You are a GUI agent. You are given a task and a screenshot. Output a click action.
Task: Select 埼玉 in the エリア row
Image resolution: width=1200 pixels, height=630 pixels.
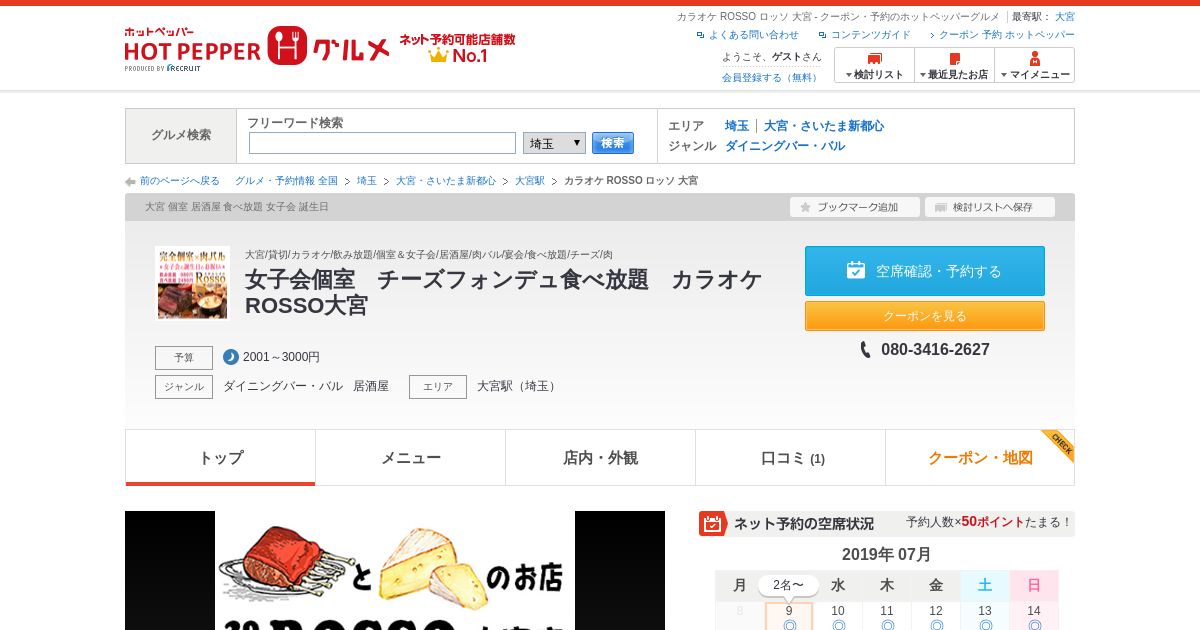coord(737,126)
